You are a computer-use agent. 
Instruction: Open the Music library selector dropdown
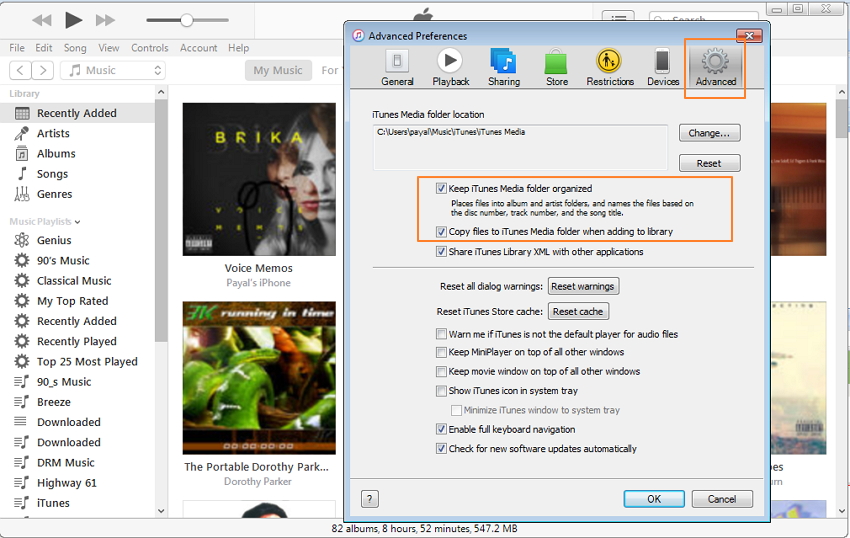pos(112,70)
